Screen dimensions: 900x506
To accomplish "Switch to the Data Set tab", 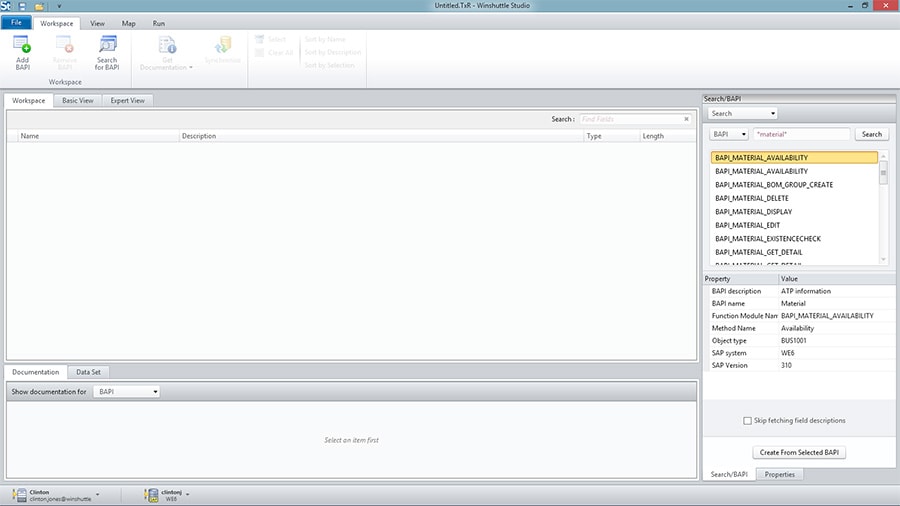I will [x=88, y=372].
